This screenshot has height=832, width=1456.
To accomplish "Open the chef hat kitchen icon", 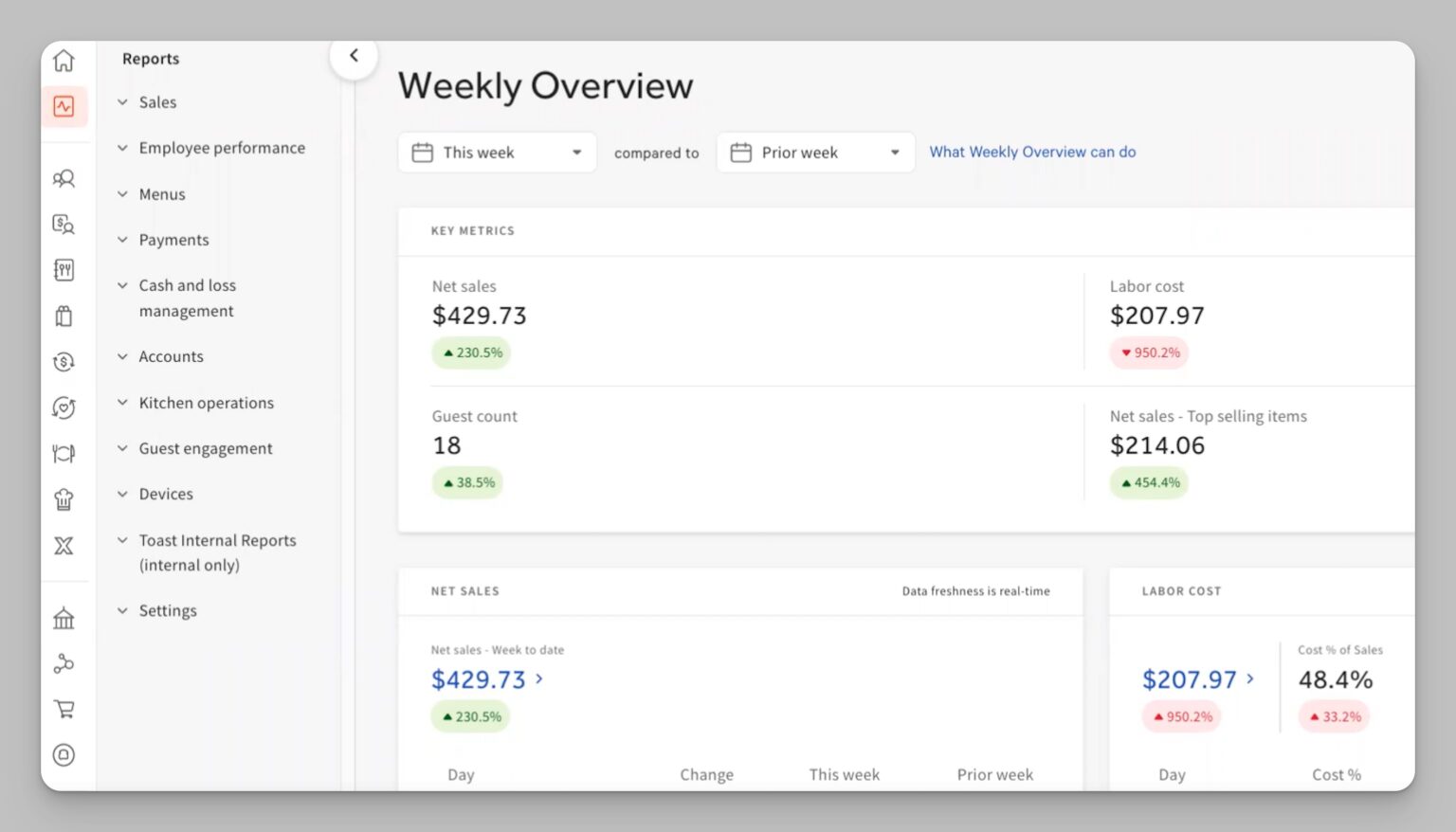I will [x=64, y=499].
